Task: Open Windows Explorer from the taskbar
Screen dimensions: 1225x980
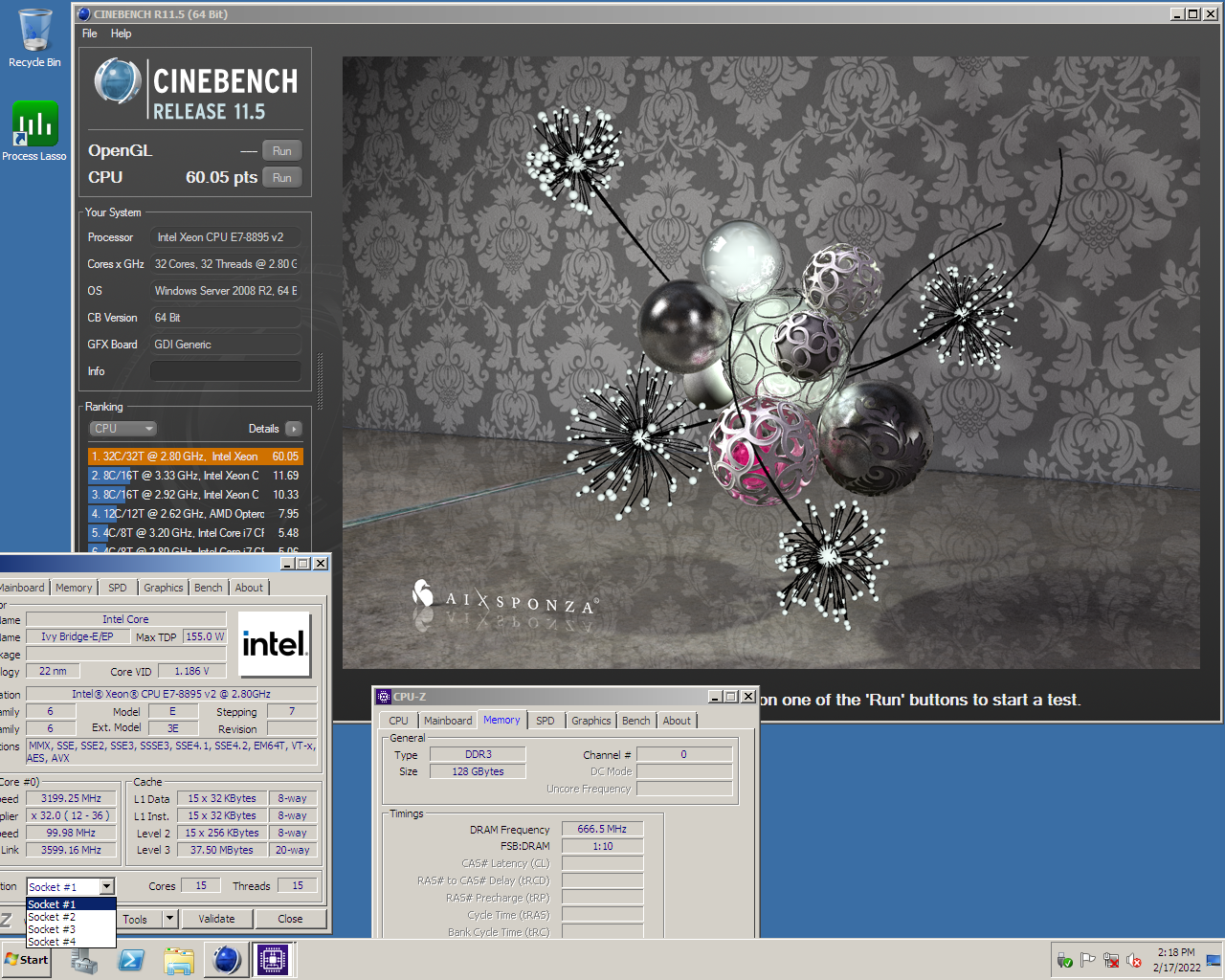Action: (x=179, y=960)
